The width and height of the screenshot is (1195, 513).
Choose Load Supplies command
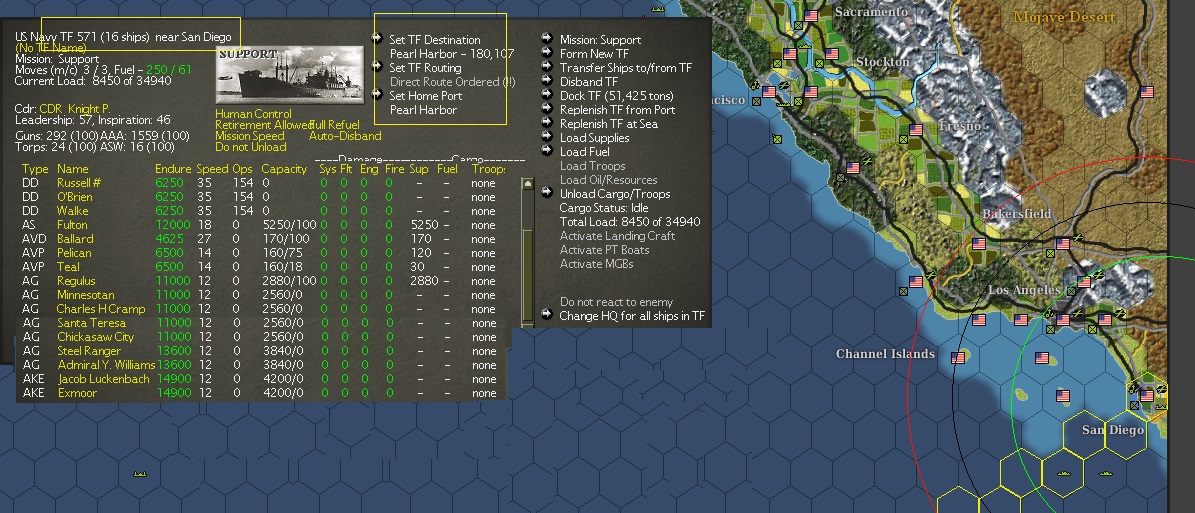[594, 138]
